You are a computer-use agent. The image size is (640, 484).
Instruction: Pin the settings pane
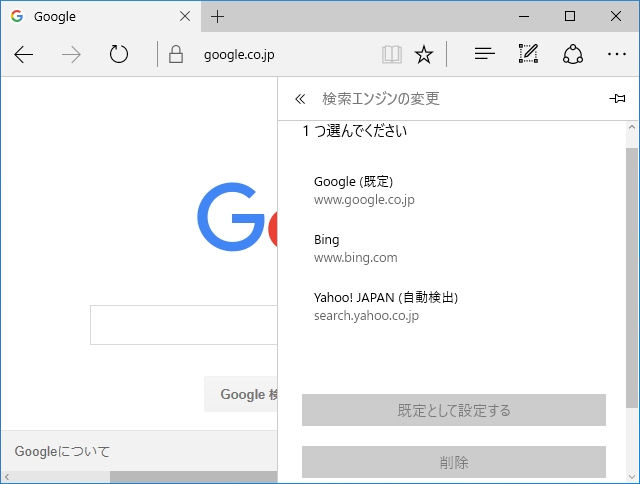[x=617, y=98]
